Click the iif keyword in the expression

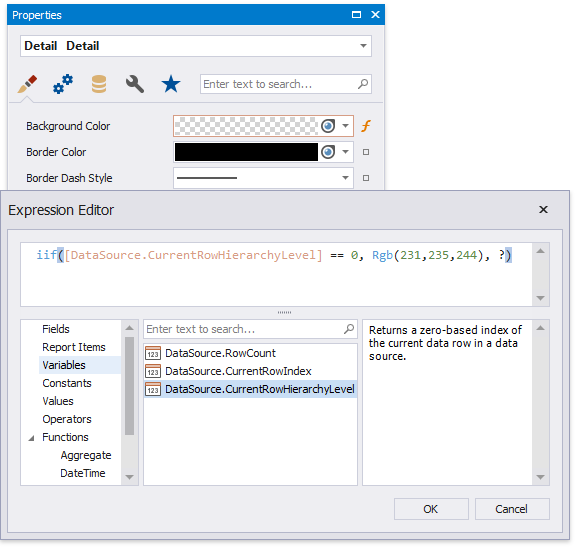[46, 255]
